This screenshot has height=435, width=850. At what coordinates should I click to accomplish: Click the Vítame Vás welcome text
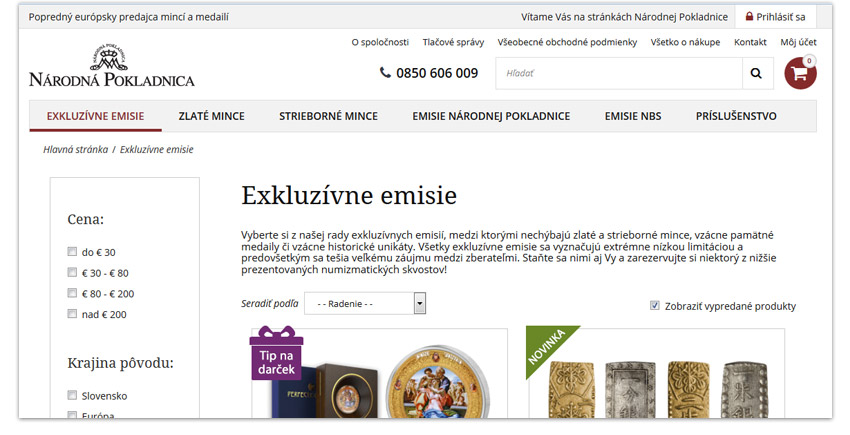624,17
